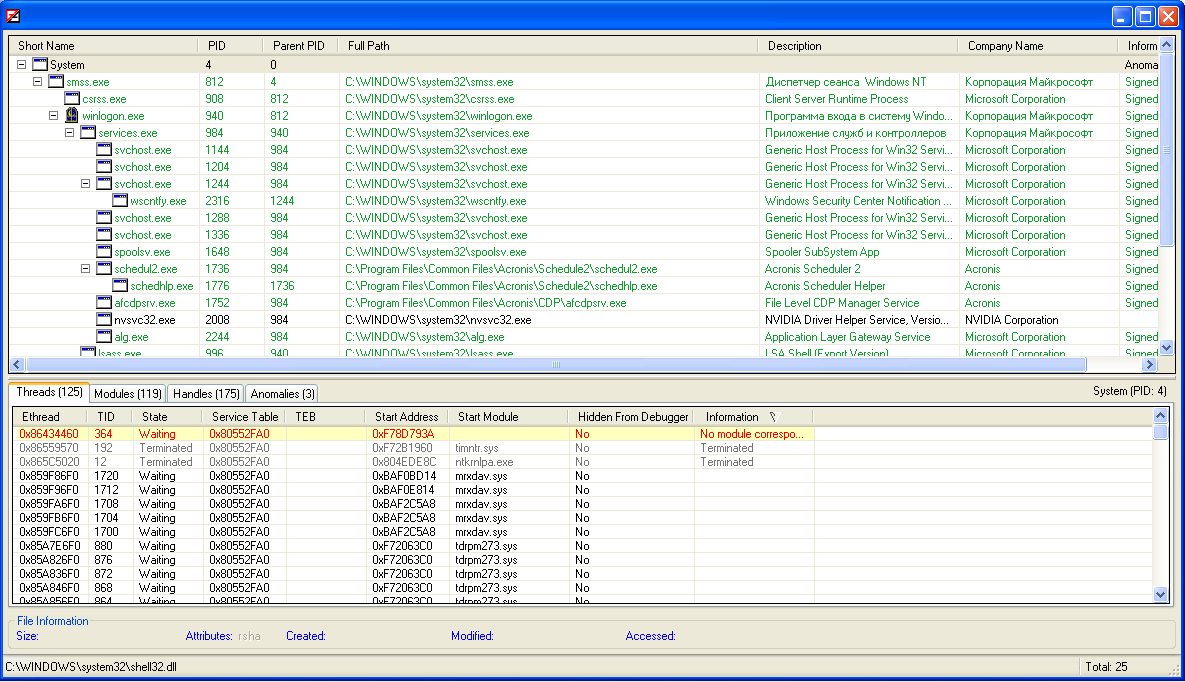Switch to the Handles (175) tab

pyautogui.click(x=206, y=394)
